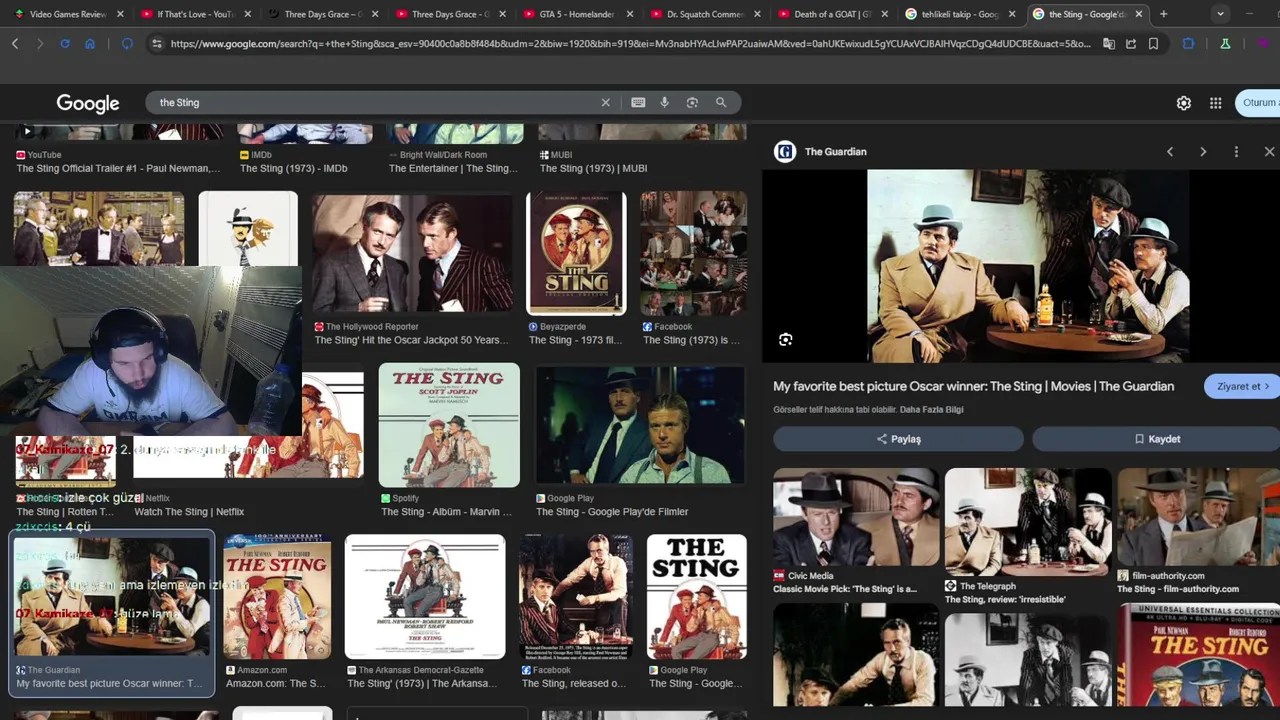Viewport: 1280px width, 720px height.
Task: Open the Civic Media related image
Action: [x=855, y=517]
